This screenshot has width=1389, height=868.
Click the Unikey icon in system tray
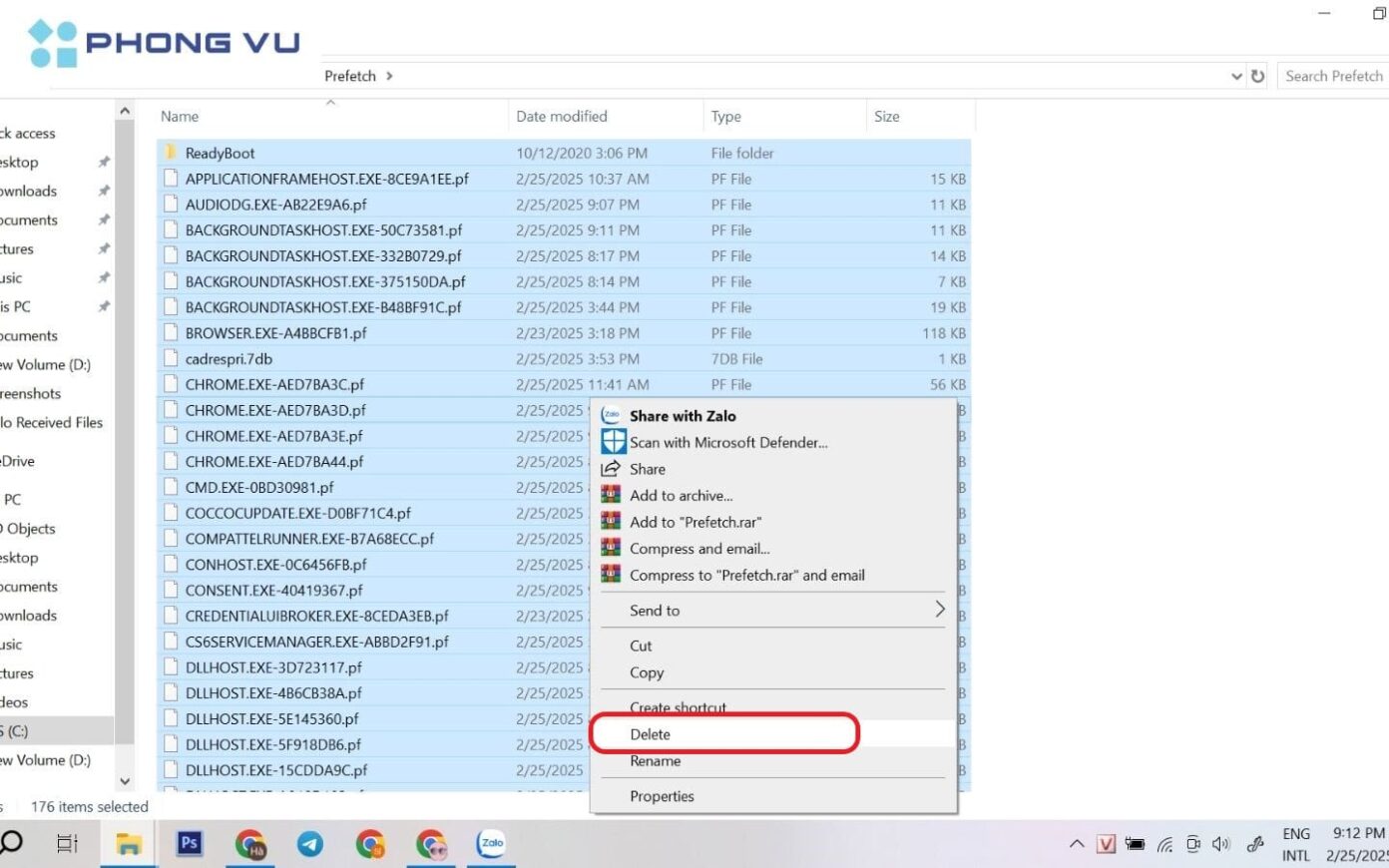click(1106, 843)
